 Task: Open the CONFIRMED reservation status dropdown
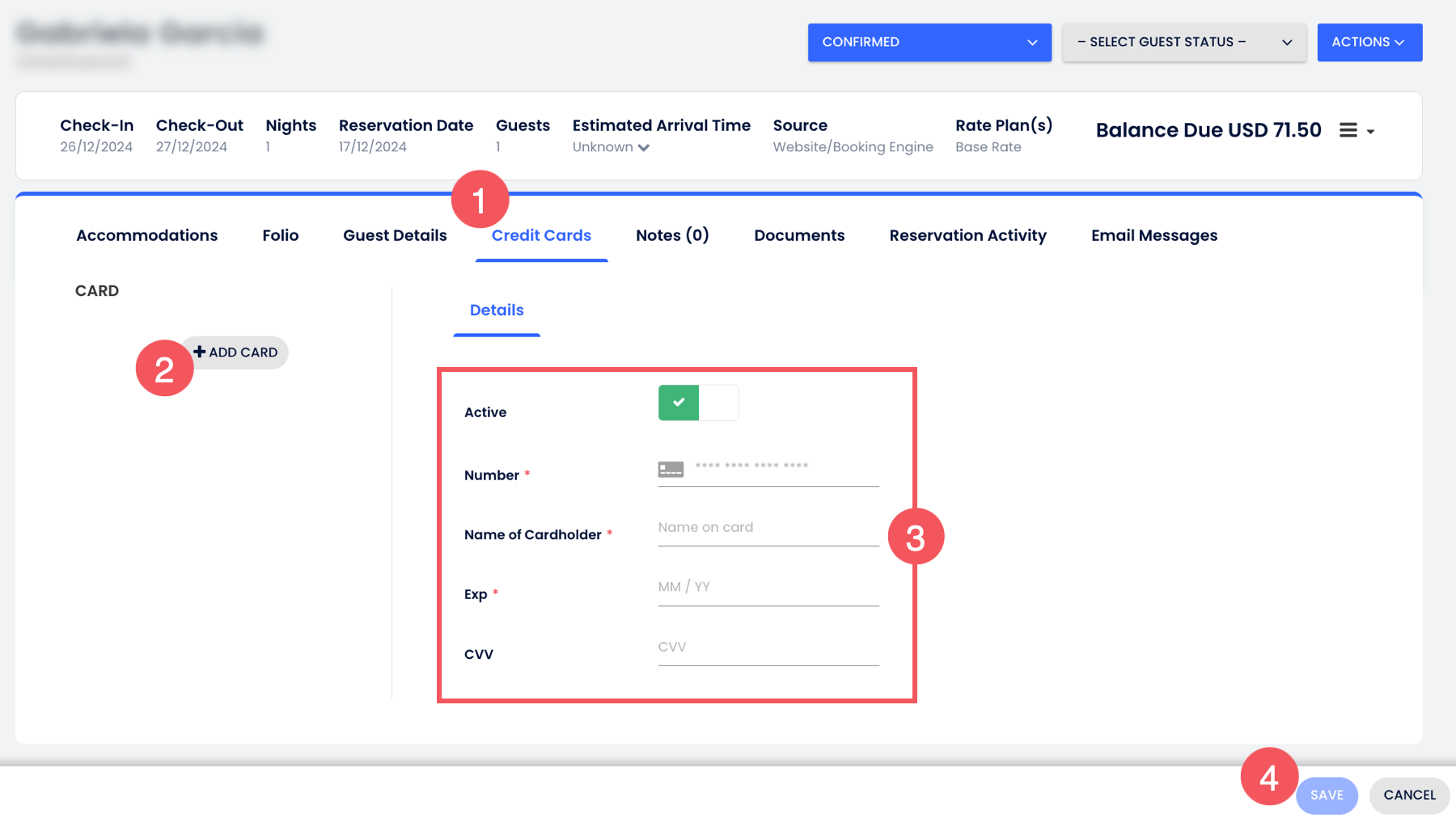click(x=929, y=42)
